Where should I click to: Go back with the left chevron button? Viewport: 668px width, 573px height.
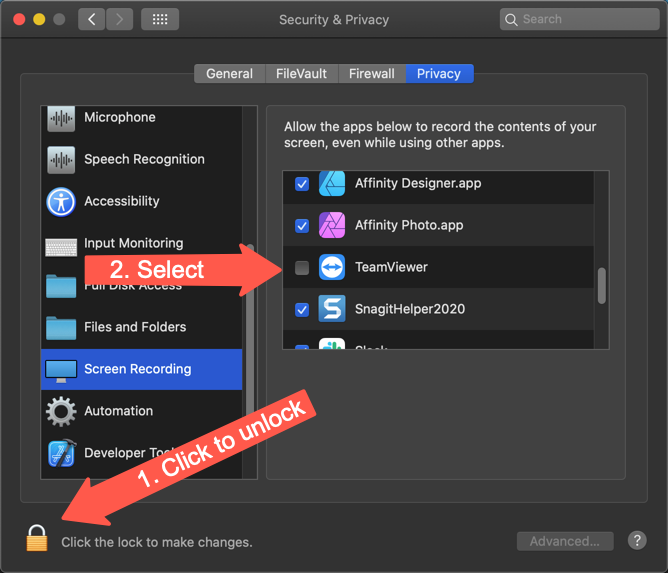click(91, 19)
